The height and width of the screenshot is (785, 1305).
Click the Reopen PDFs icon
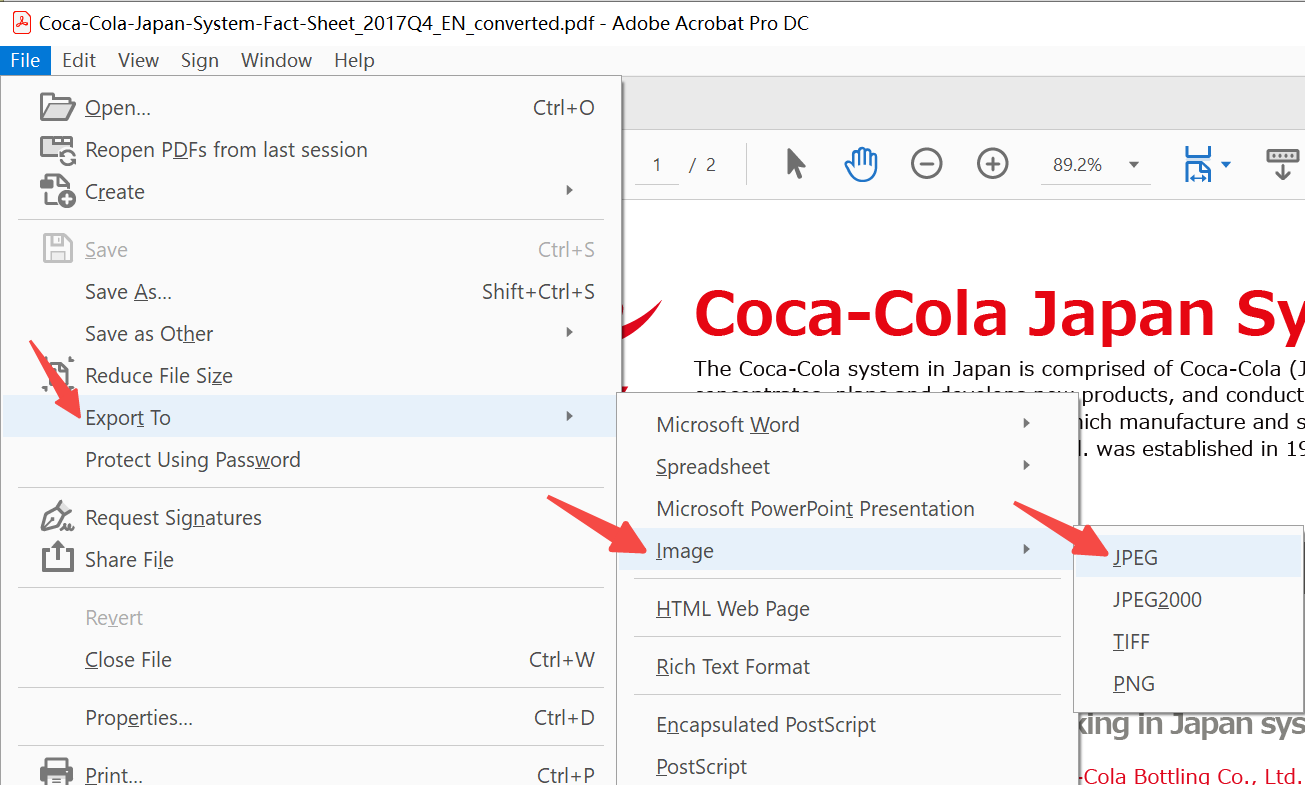click(58, 150)
